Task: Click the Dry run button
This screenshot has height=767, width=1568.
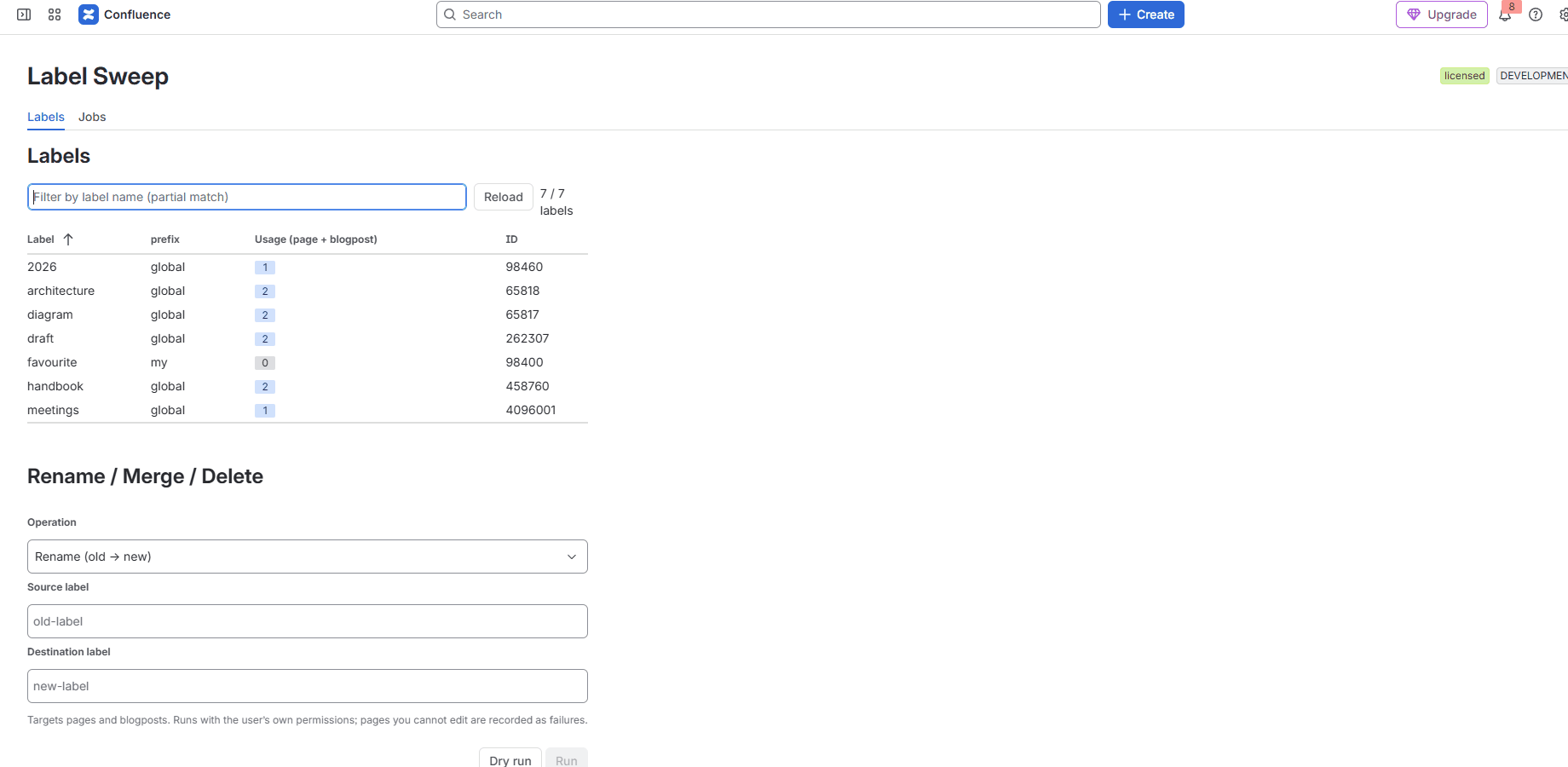Action: [x=510, y=758]
